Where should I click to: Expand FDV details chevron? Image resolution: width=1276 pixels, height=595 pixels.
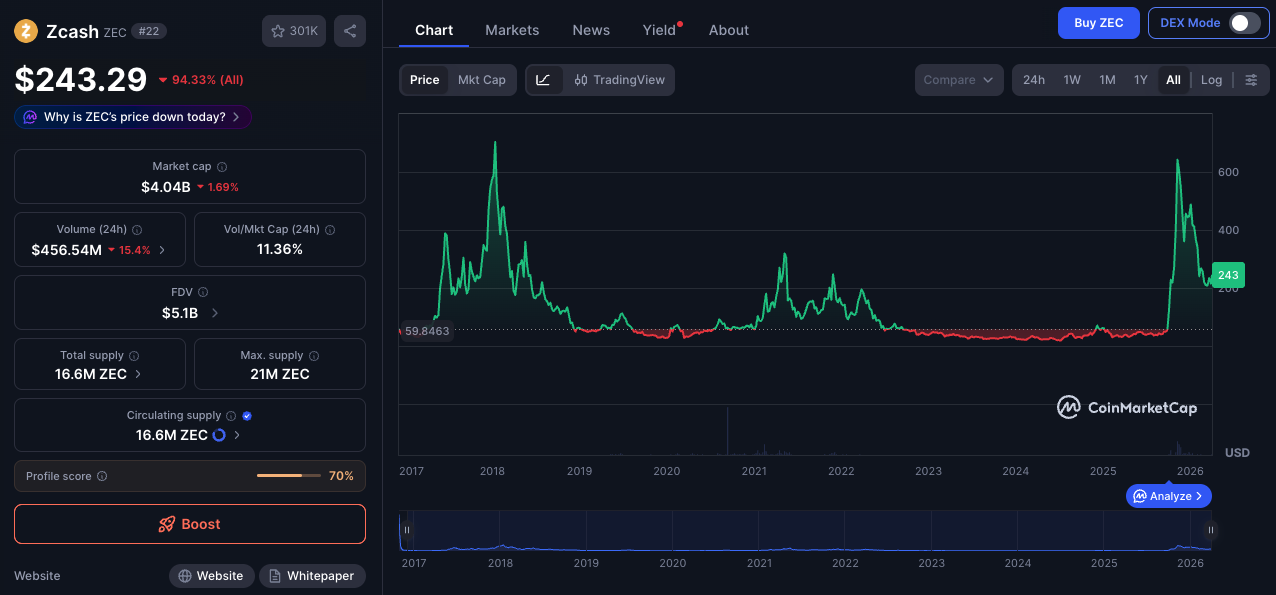click(214, 313)
